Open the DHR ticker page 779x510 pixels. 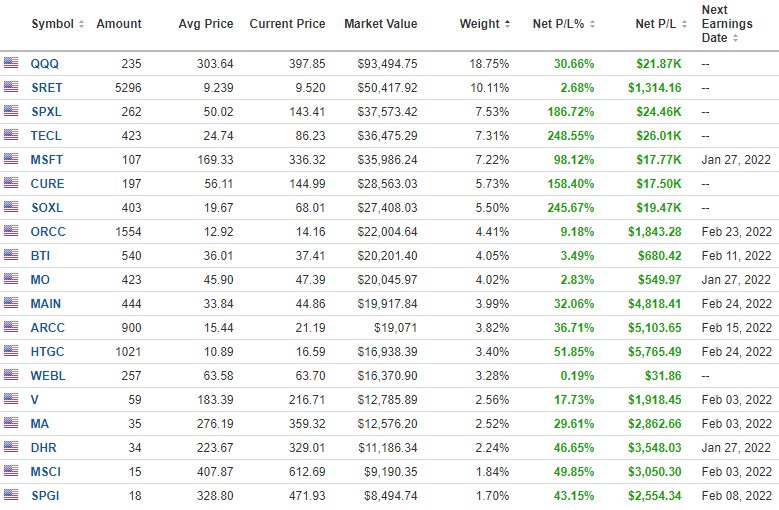click(44, 447)
